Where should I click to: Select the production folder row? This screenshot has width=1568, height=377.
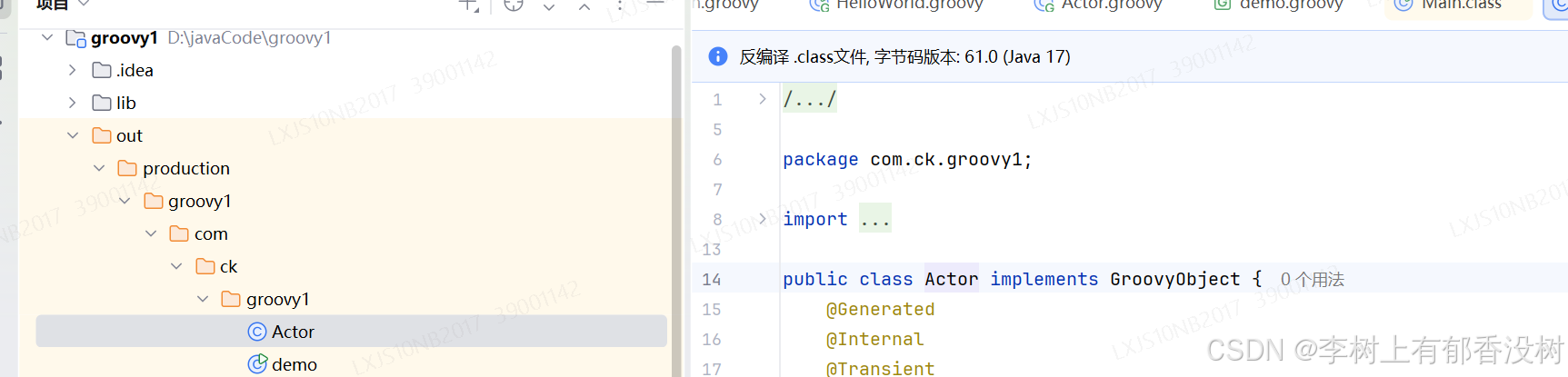point(352,168)
